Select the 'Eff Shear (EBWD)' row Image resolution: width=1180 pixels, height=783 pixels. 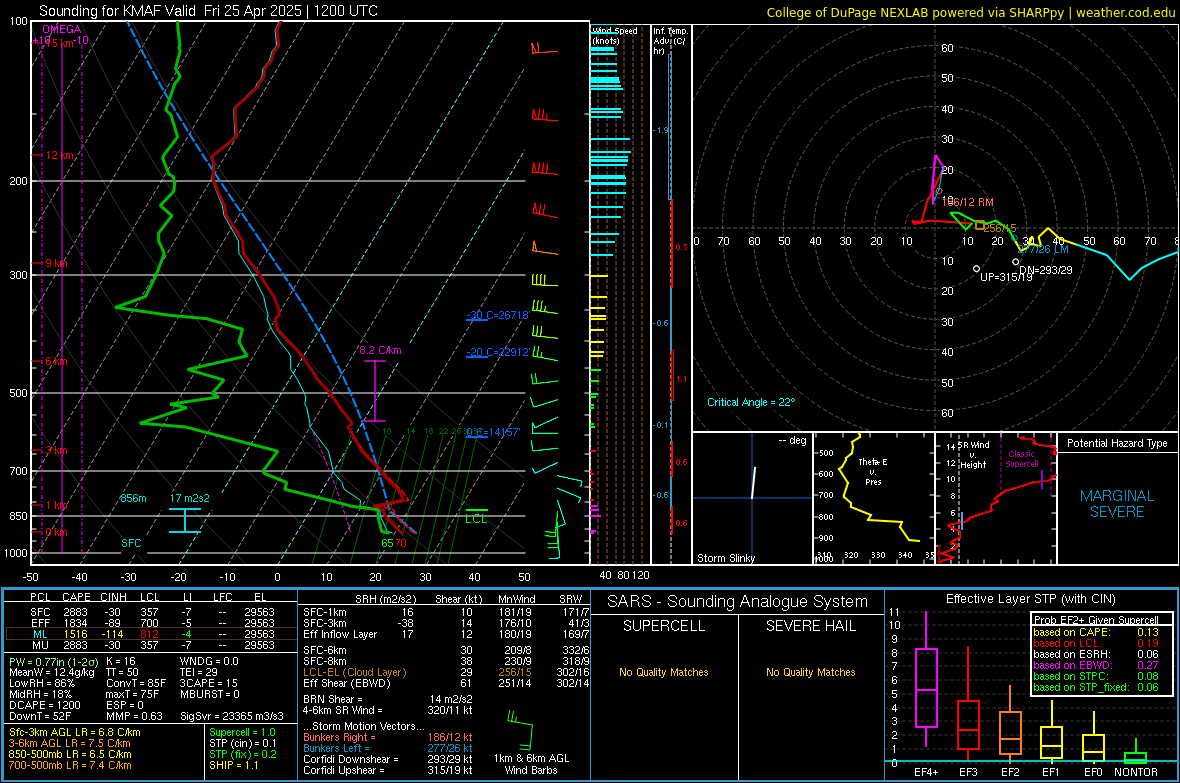[x=446, y=684]
